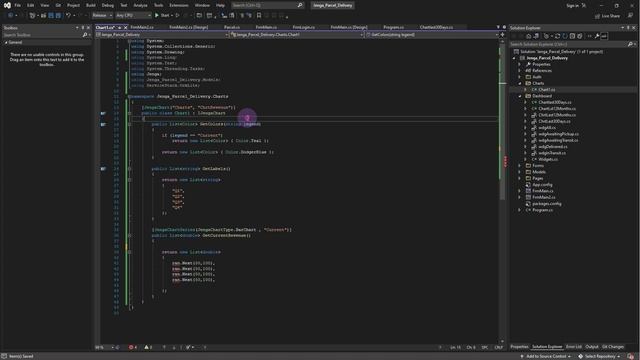Screen dimensions: 640x360
Task: Switch to the FrmMain2.cs tab
Action: click(x=142, y=27)
